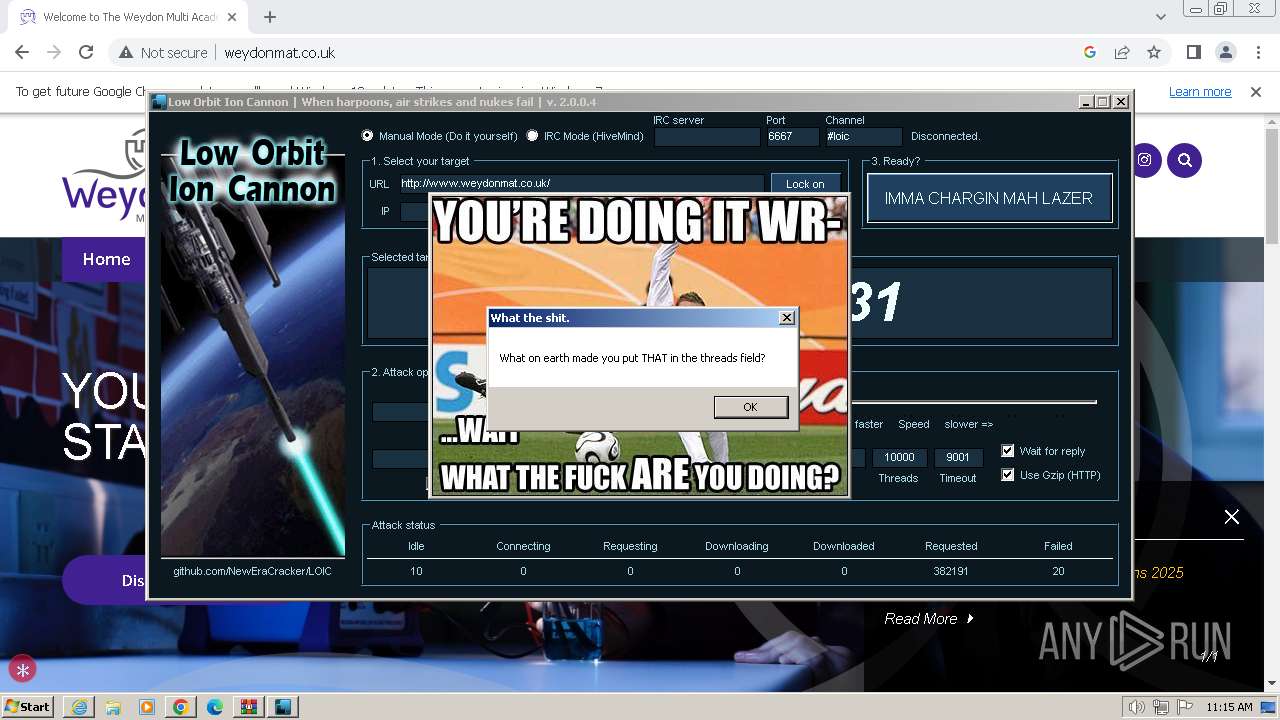Click the share page icon
1280x720 pixels.
1122,52
